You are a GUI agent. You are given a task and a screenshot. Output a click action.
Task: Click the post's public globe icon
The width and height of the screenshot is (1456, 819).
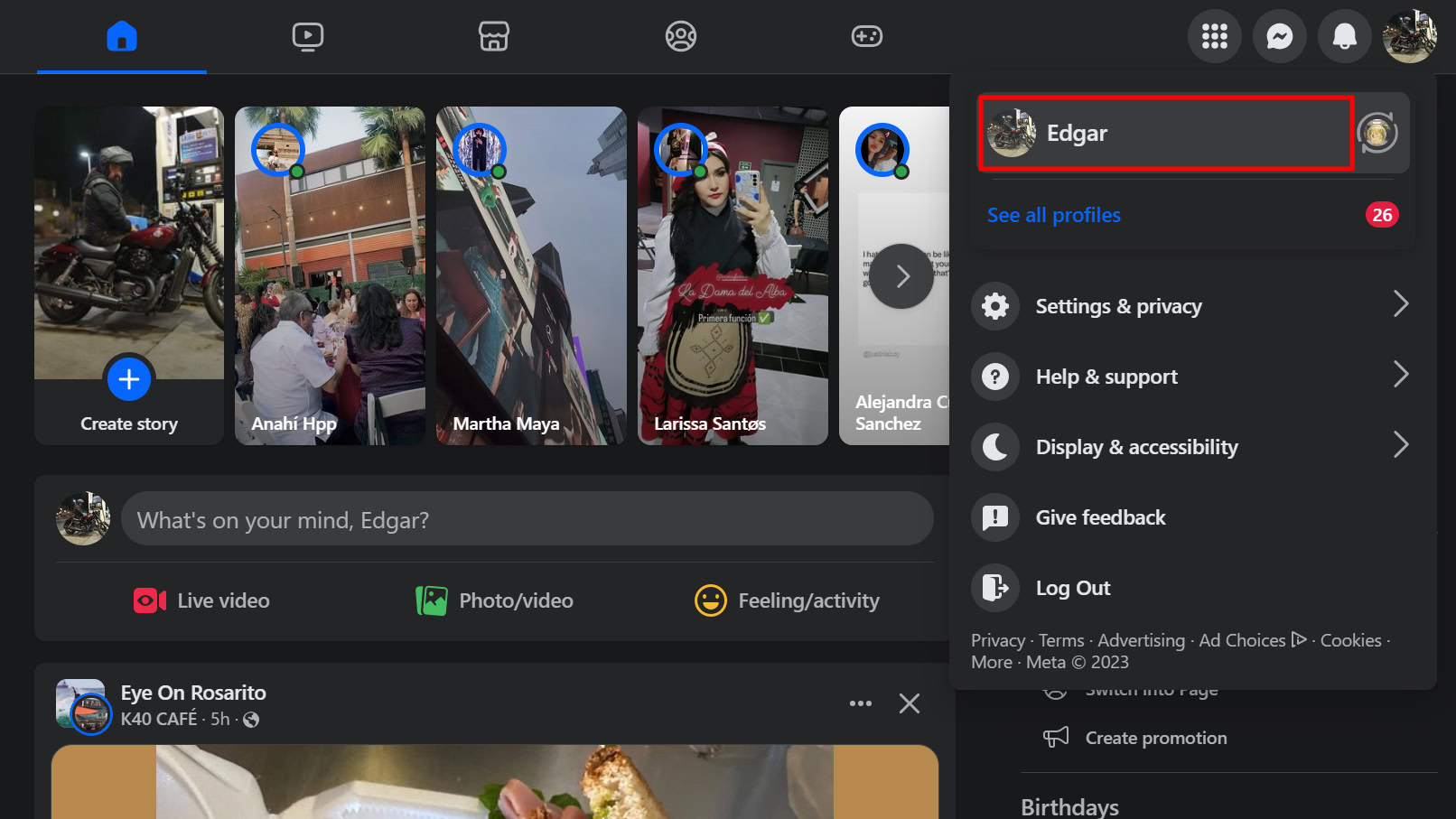coord(251,720)
